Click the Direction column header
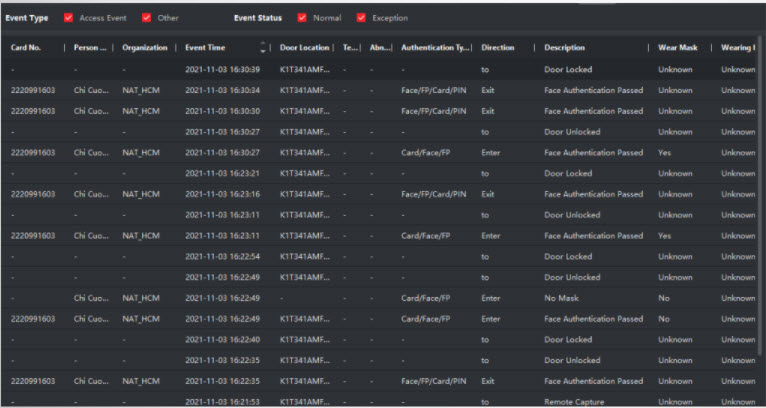The height and width of the screenshot is (408, 766). (x=498, y=48)
